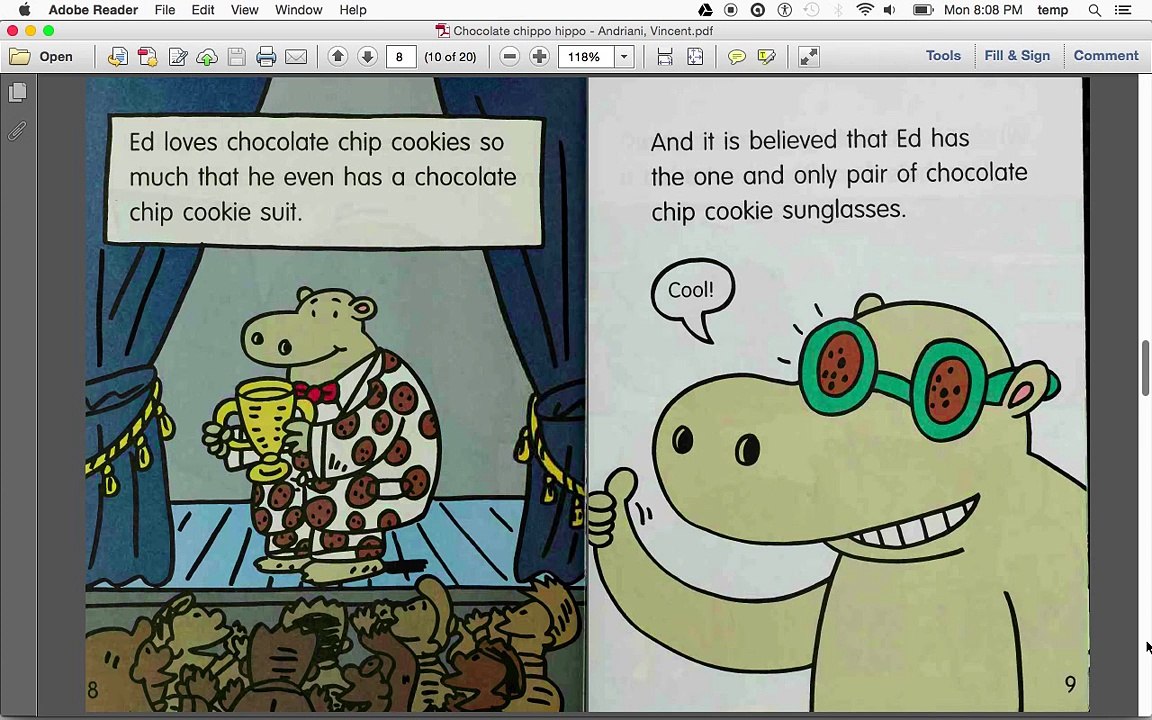Open a file with the Open button
The image size is (1152, 720).
click(41, 57)
